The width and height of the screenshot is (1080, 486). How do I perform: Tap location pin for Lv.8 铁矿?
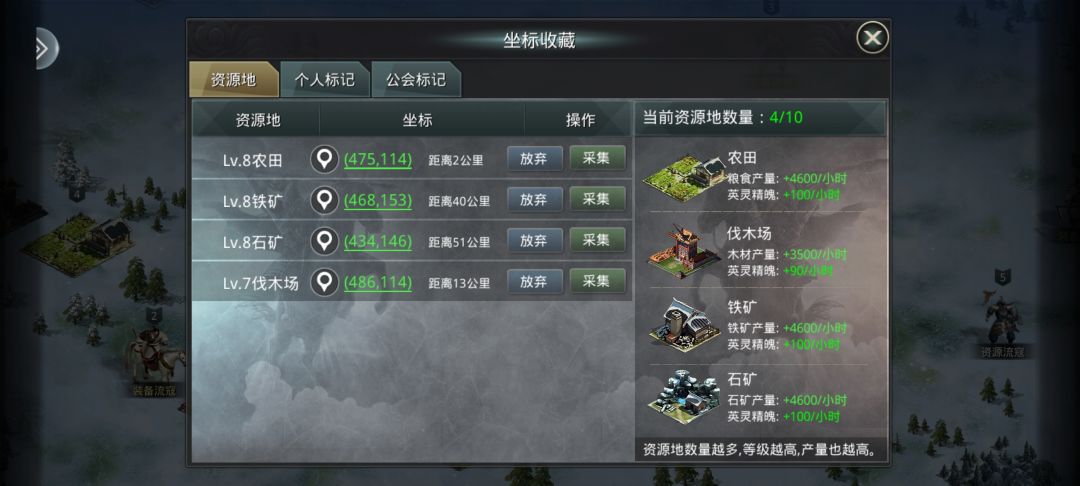pos(324,200)
